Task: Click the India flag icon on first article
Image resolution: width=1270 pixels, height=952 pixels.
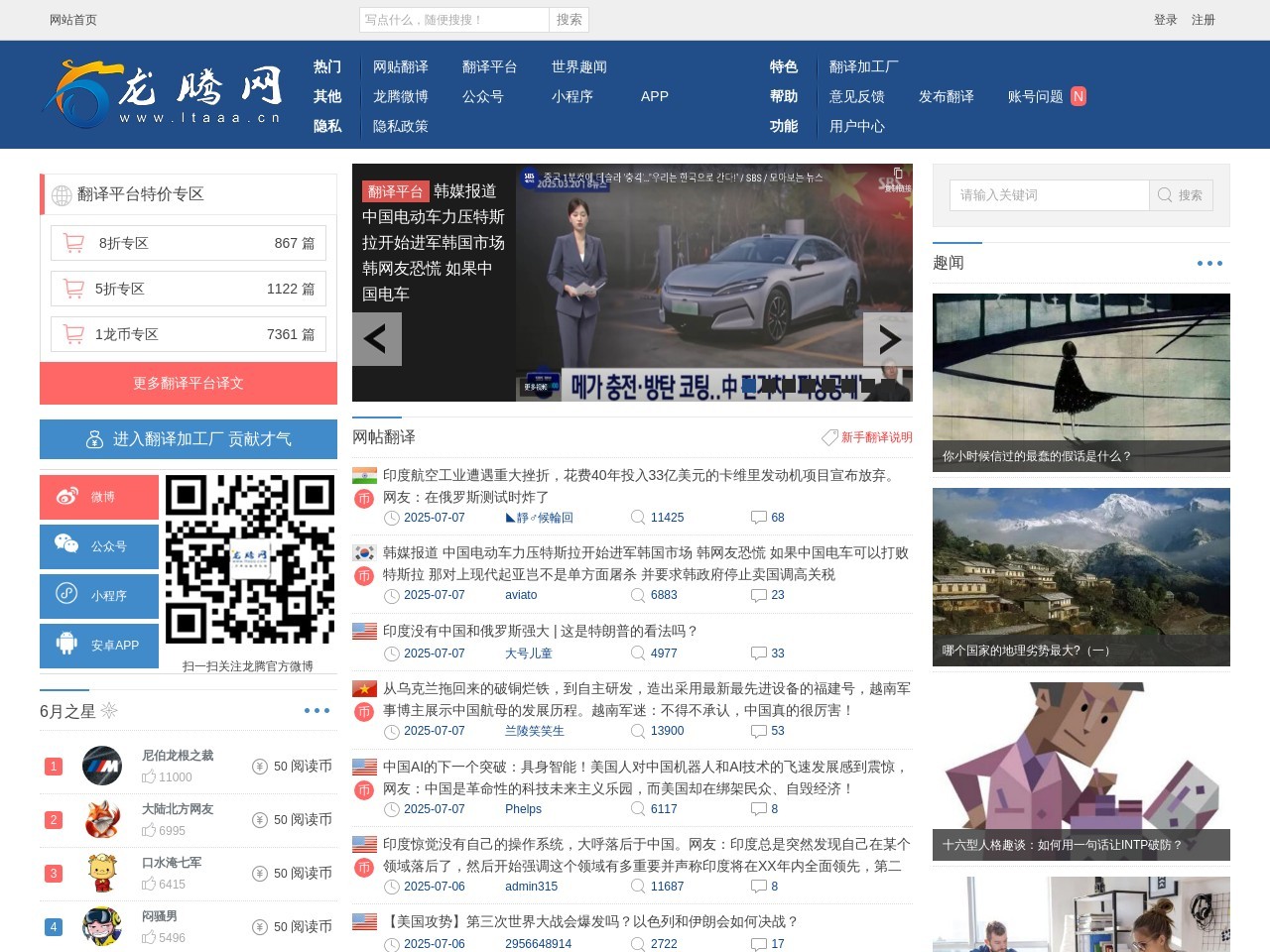Action: [x=363, y=475]
